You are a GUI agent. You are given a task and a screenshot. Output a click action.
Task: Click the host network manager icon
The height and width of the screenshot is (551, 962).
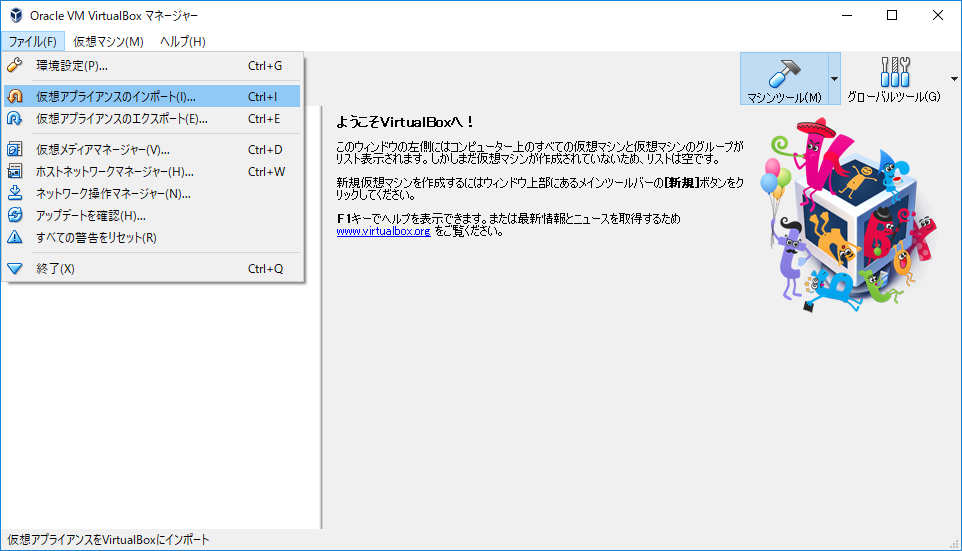pyautogui.click(x=15, y=171)
